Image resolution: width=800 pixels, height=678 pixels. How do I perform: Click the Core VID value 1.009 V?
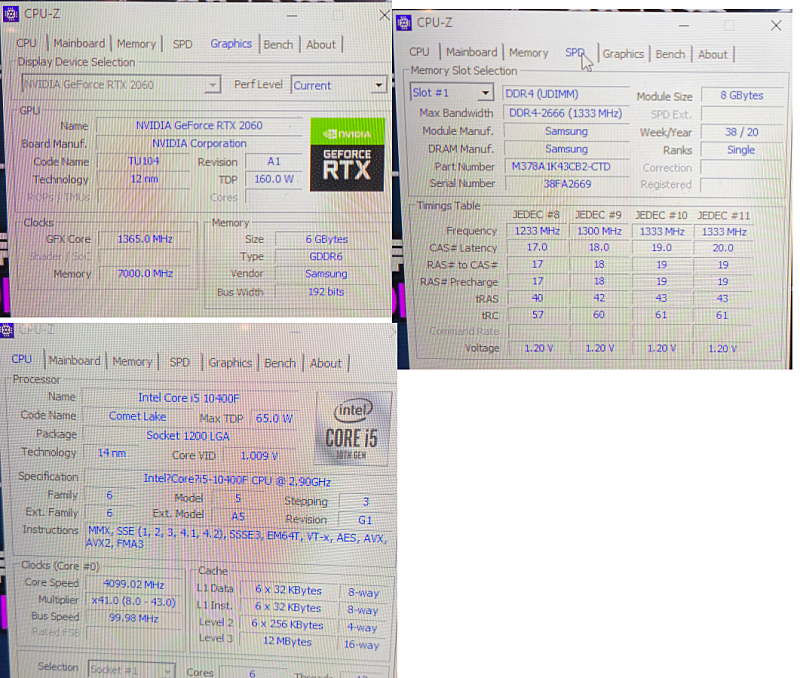click(259, 456)
